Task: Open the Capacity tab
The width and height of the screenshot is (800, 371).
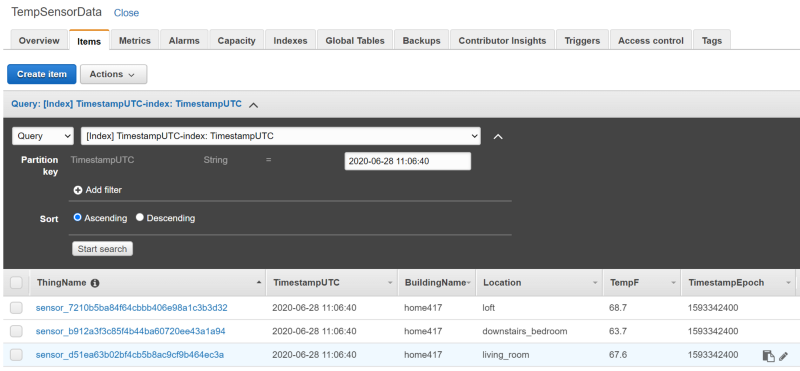Action: tap(236, 41)
